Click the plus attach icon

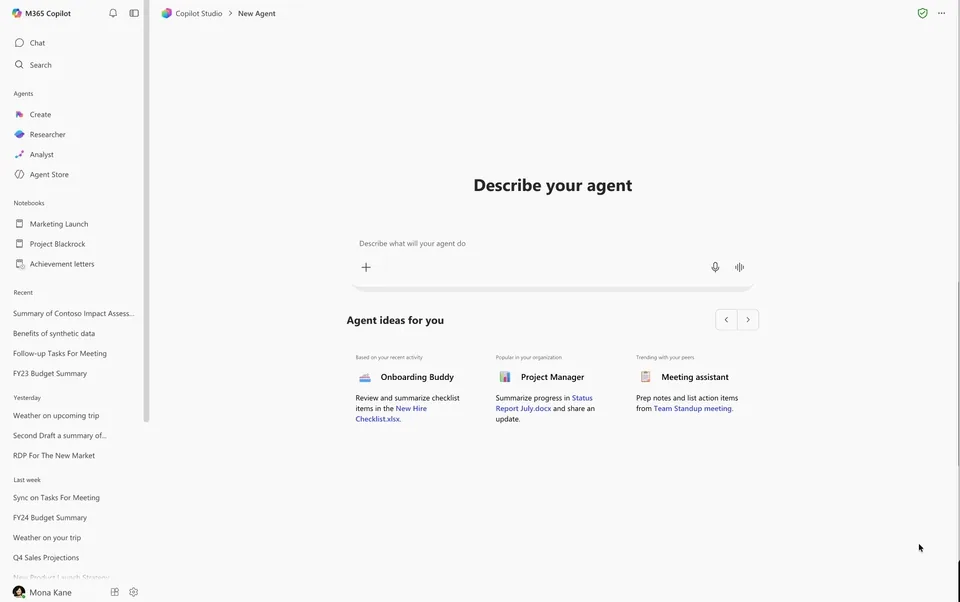pos(366,267)
